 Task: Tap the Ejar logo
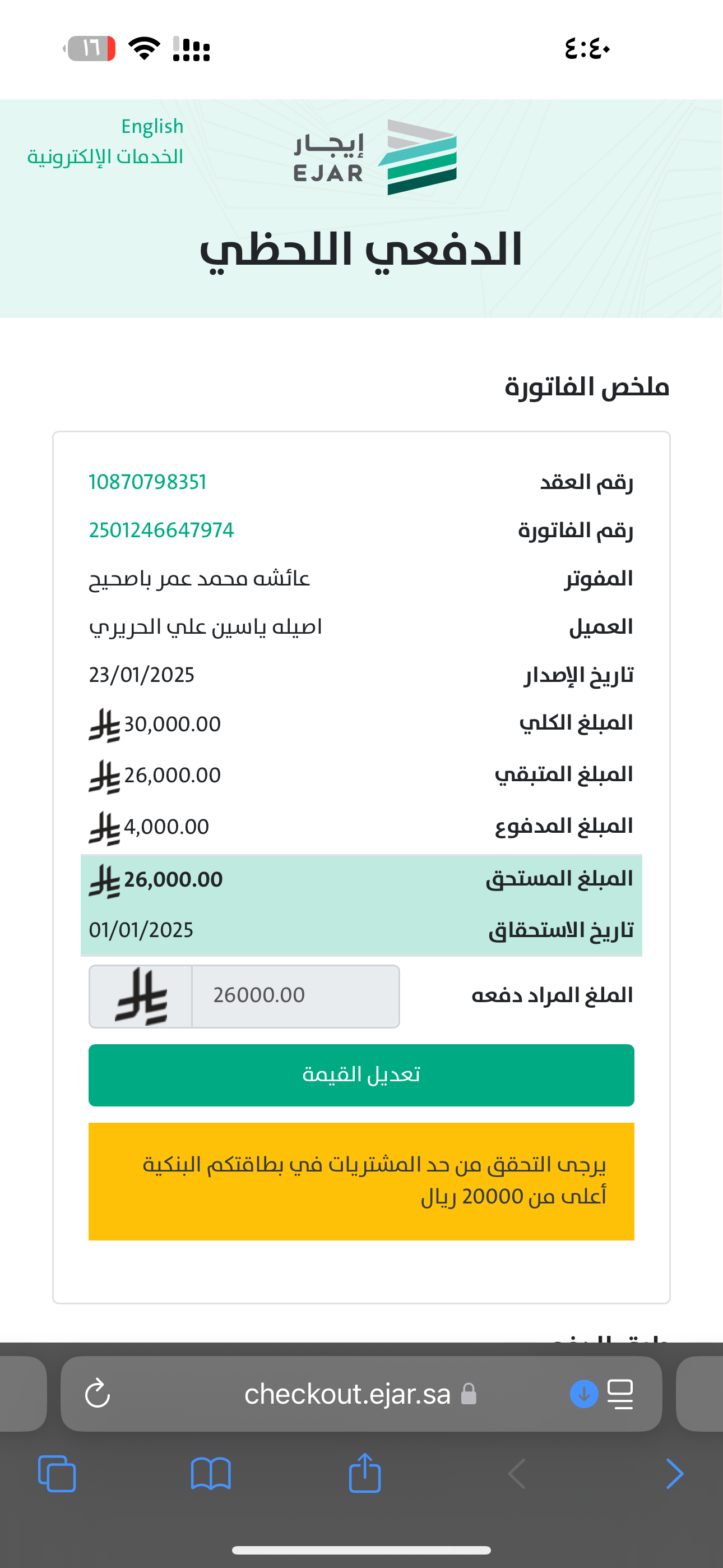375,157
